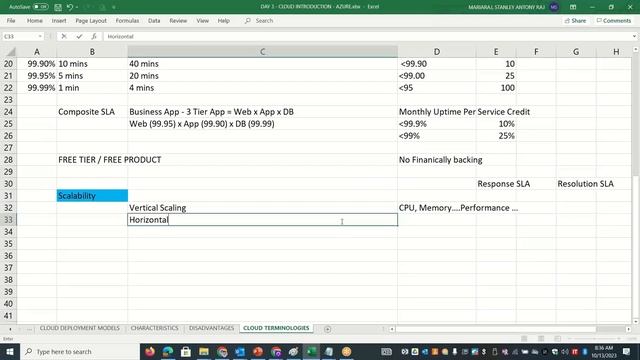Select column E header
The width and height of the screenshot is (640, 360).
[496, 52]
